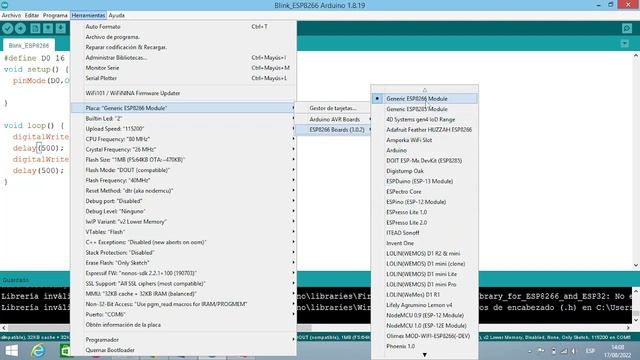Select Auto Formato menu entry
640x360 pixels.
183,27
